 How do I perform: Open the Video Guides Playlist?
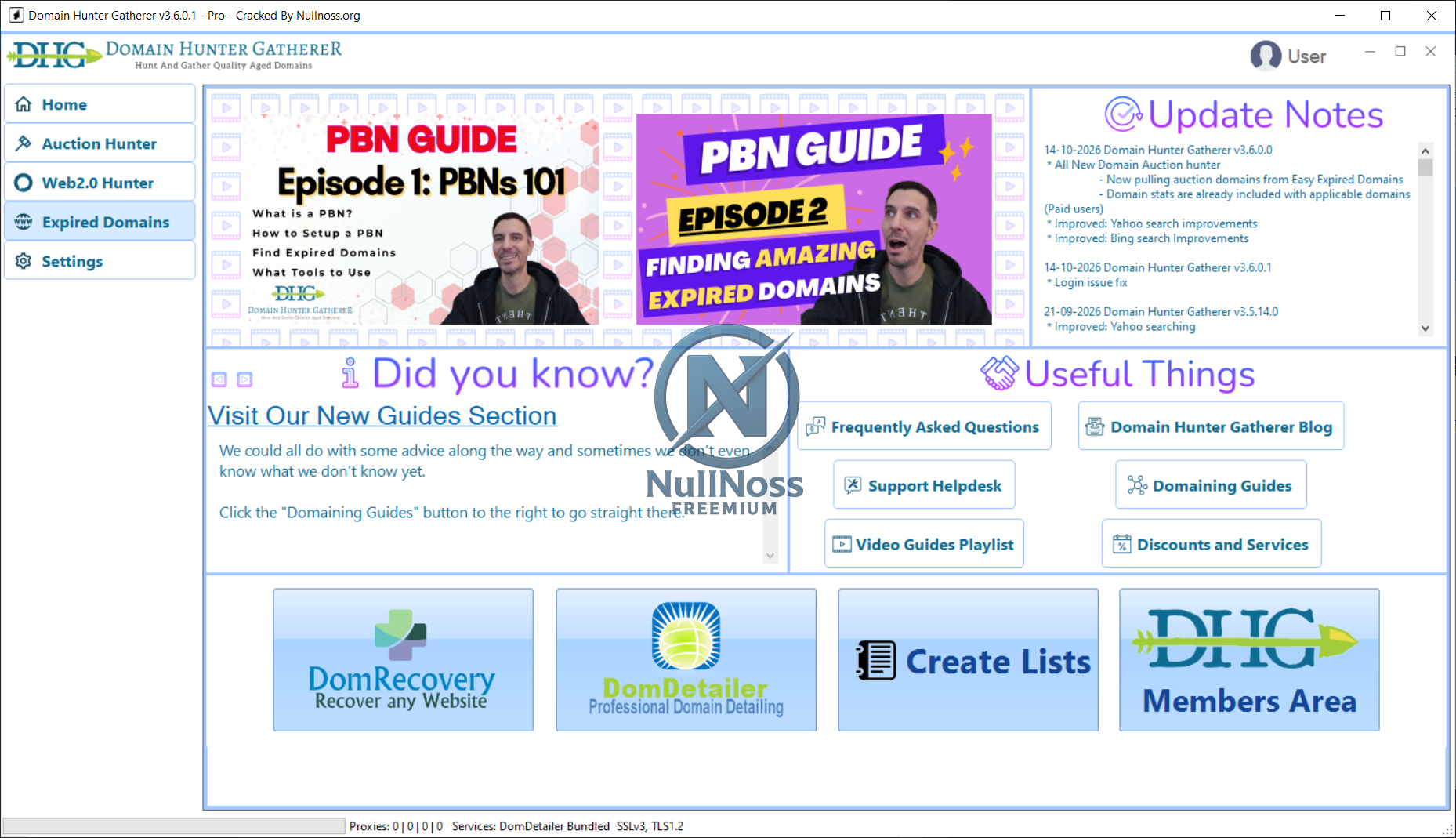(x=924, y=544)
